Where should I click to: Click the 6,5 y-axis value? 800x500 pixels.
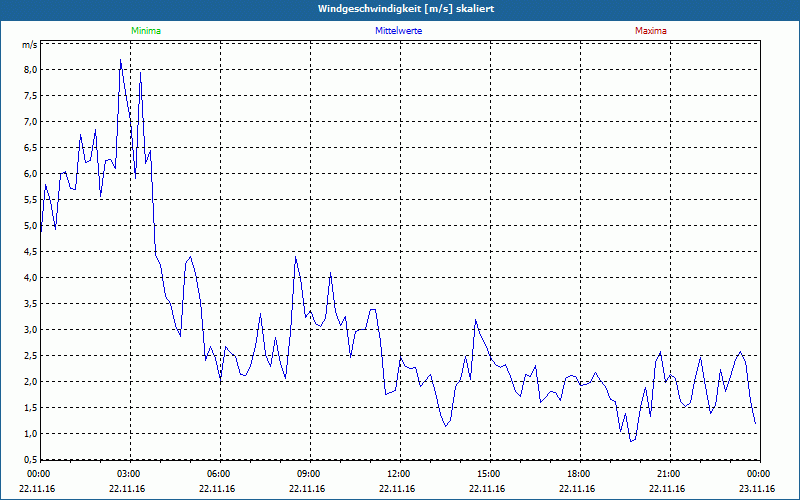(x=31, y=147)
